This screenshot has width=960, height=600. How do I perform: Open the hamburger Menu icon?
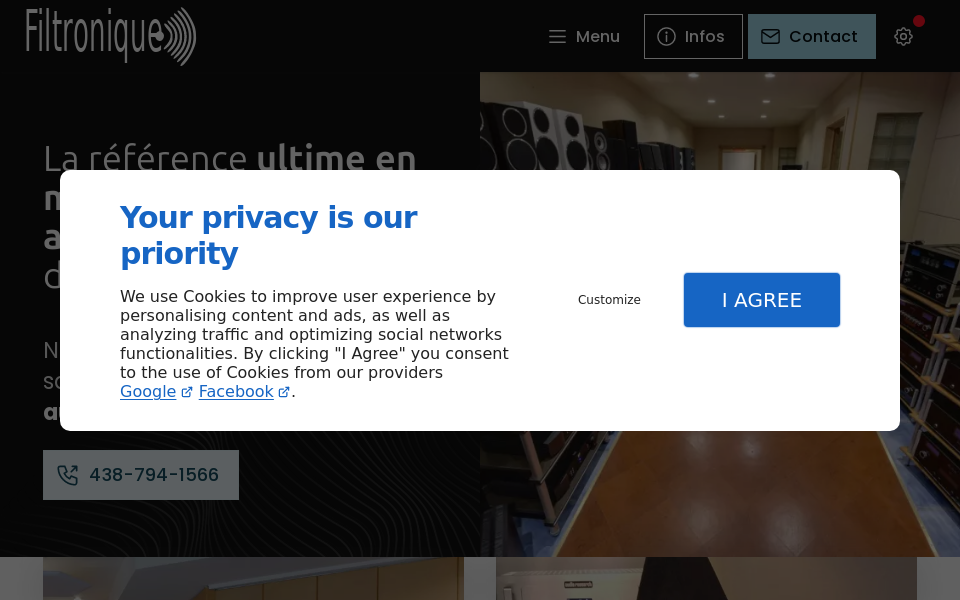point(557,36)
